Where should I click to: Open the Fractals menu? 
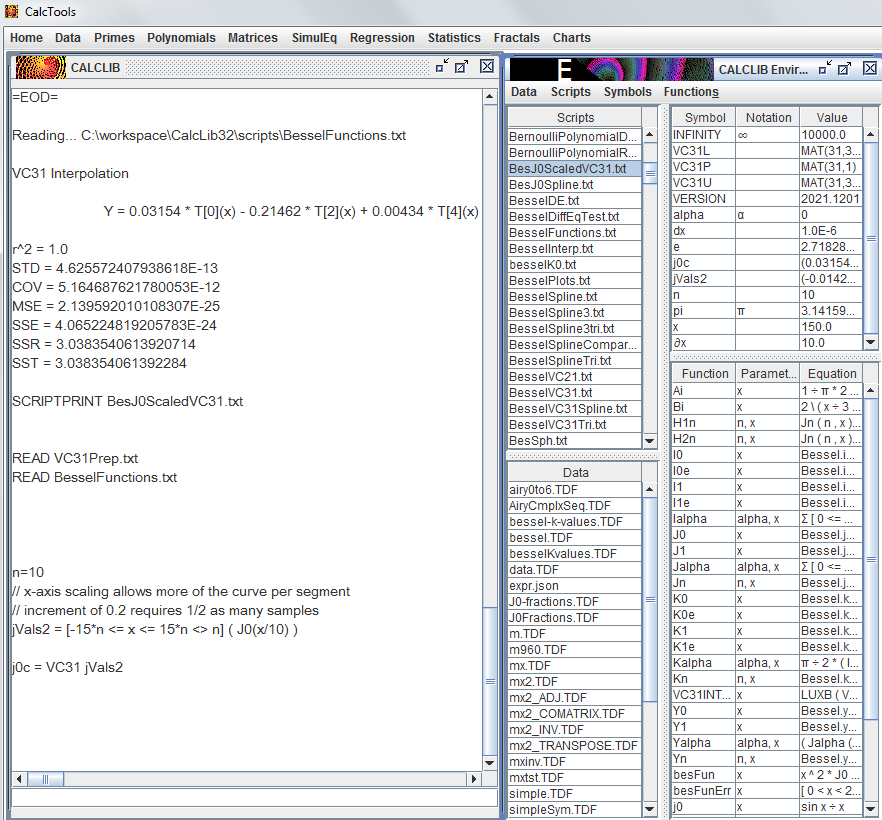point(516,38)
